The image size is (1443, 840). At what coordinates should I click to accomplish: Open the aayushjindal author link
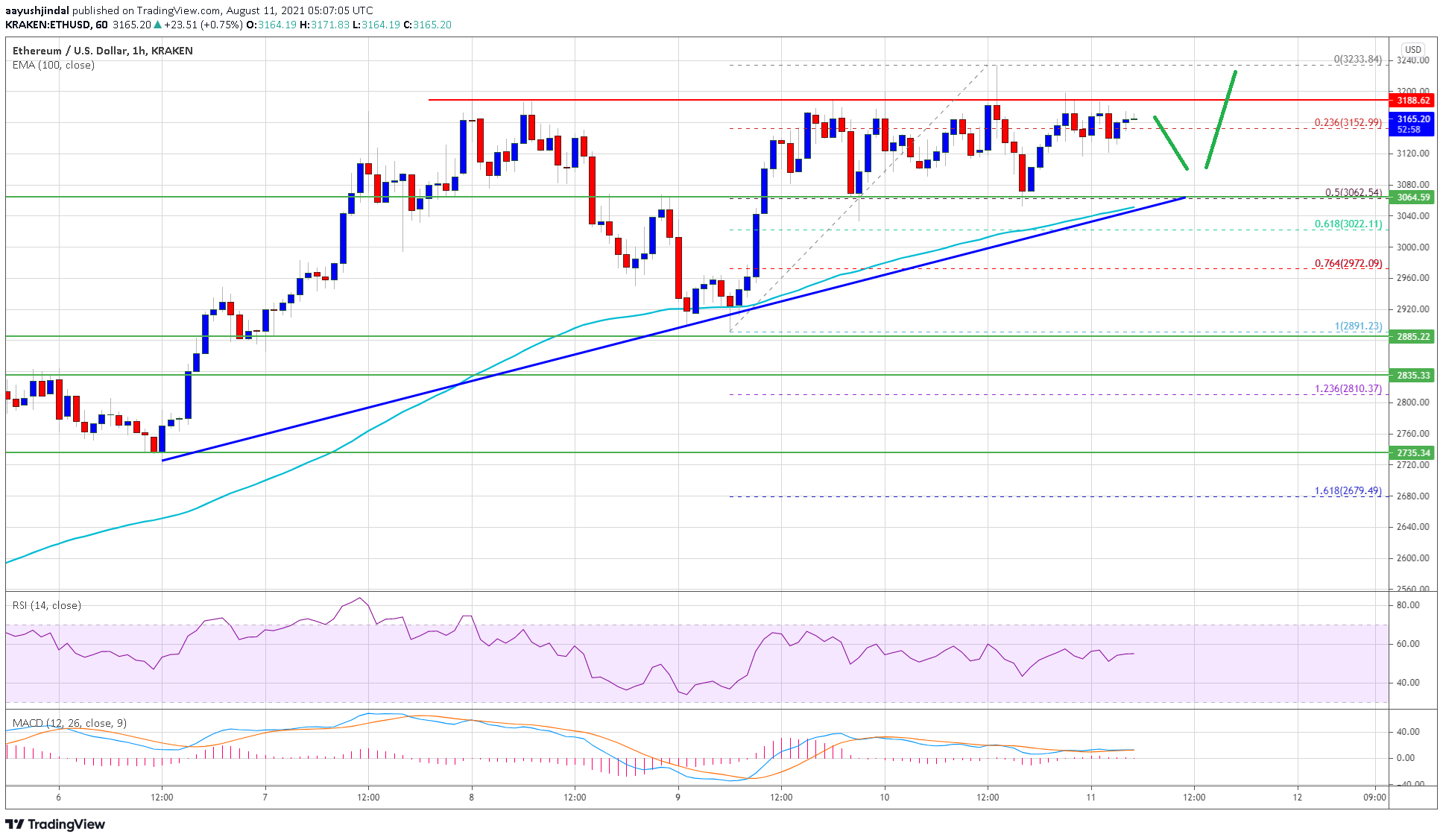[37, 10]
